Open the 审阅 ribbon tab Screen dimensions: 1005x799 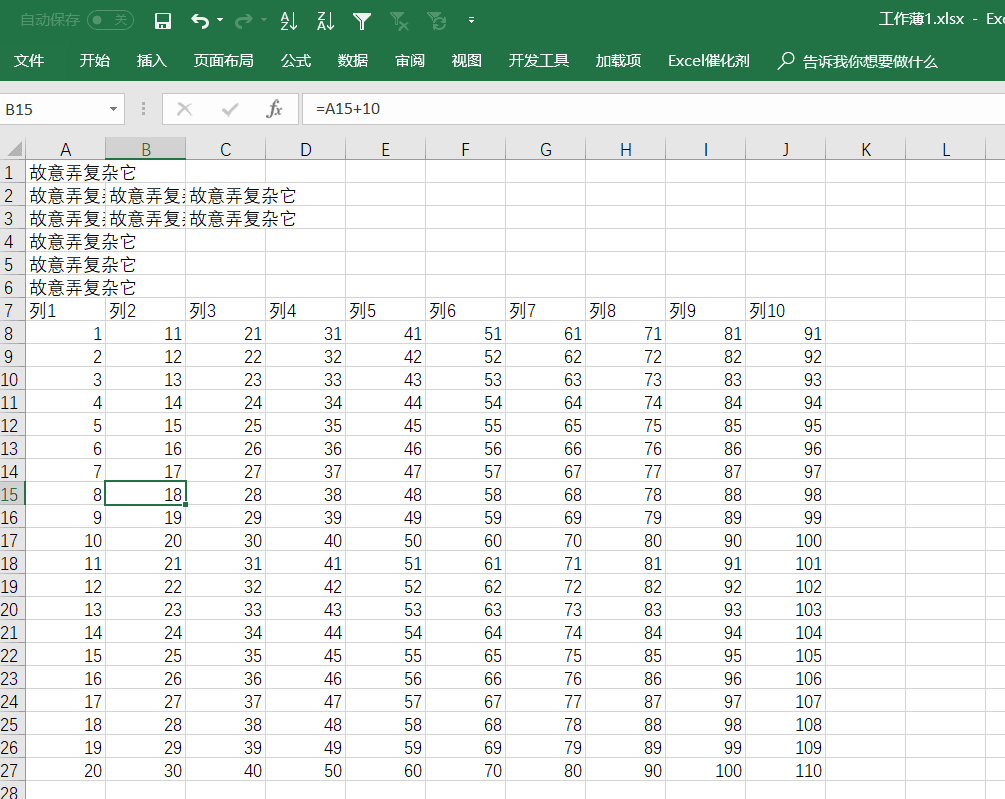(x=410, y=61)
